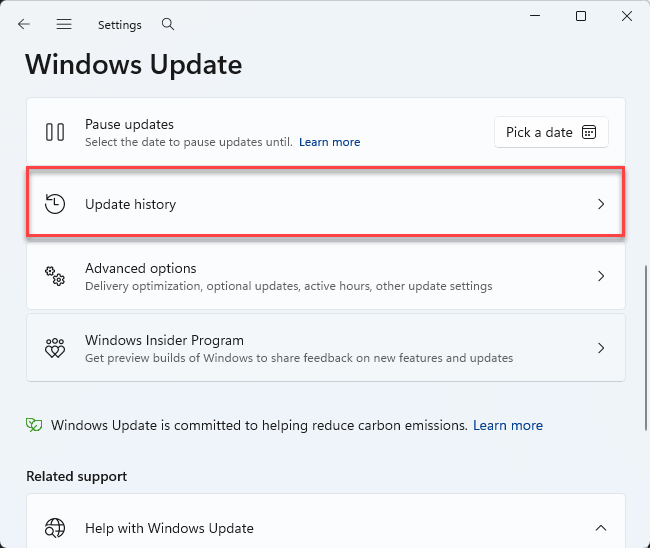This screenshot has height=548, width=650.
Task: Open Update history via its chevron
Action: pos(601,204)
